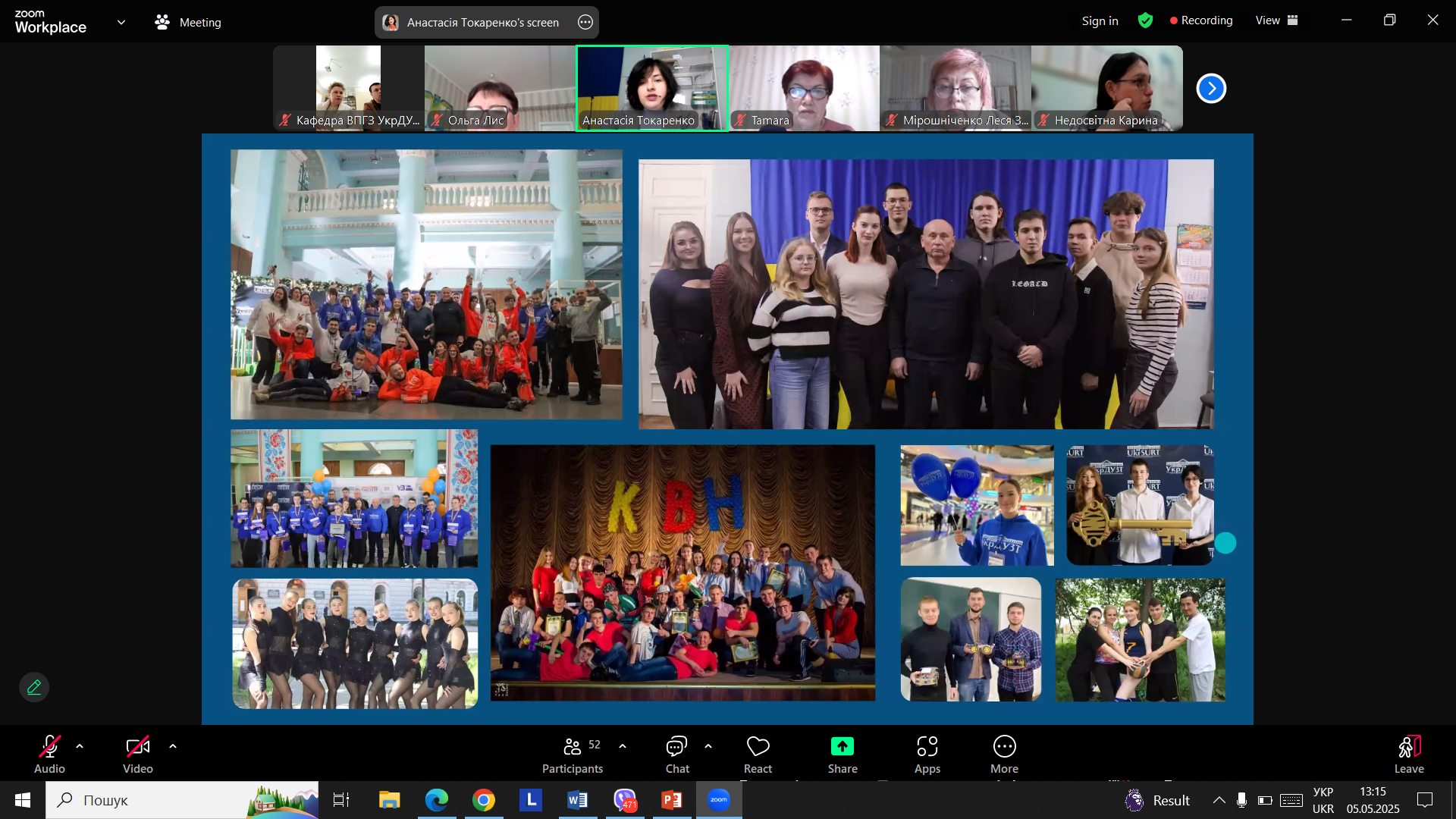Click the microphone tray icon
This screenshot has width=1456, height=819.
pos(1241,800)
